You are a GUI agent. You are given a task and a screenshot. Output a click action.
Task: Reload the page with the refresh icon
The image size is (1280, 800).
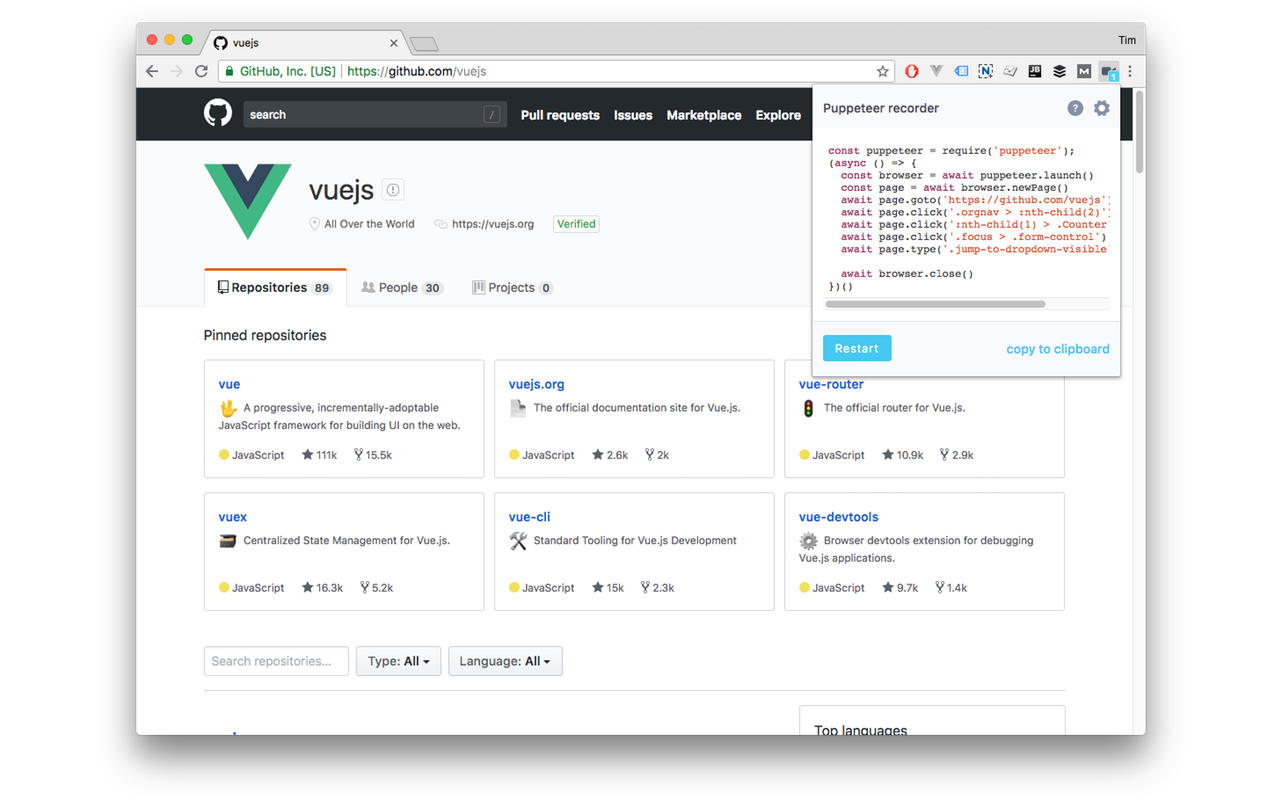pos(201,71)
